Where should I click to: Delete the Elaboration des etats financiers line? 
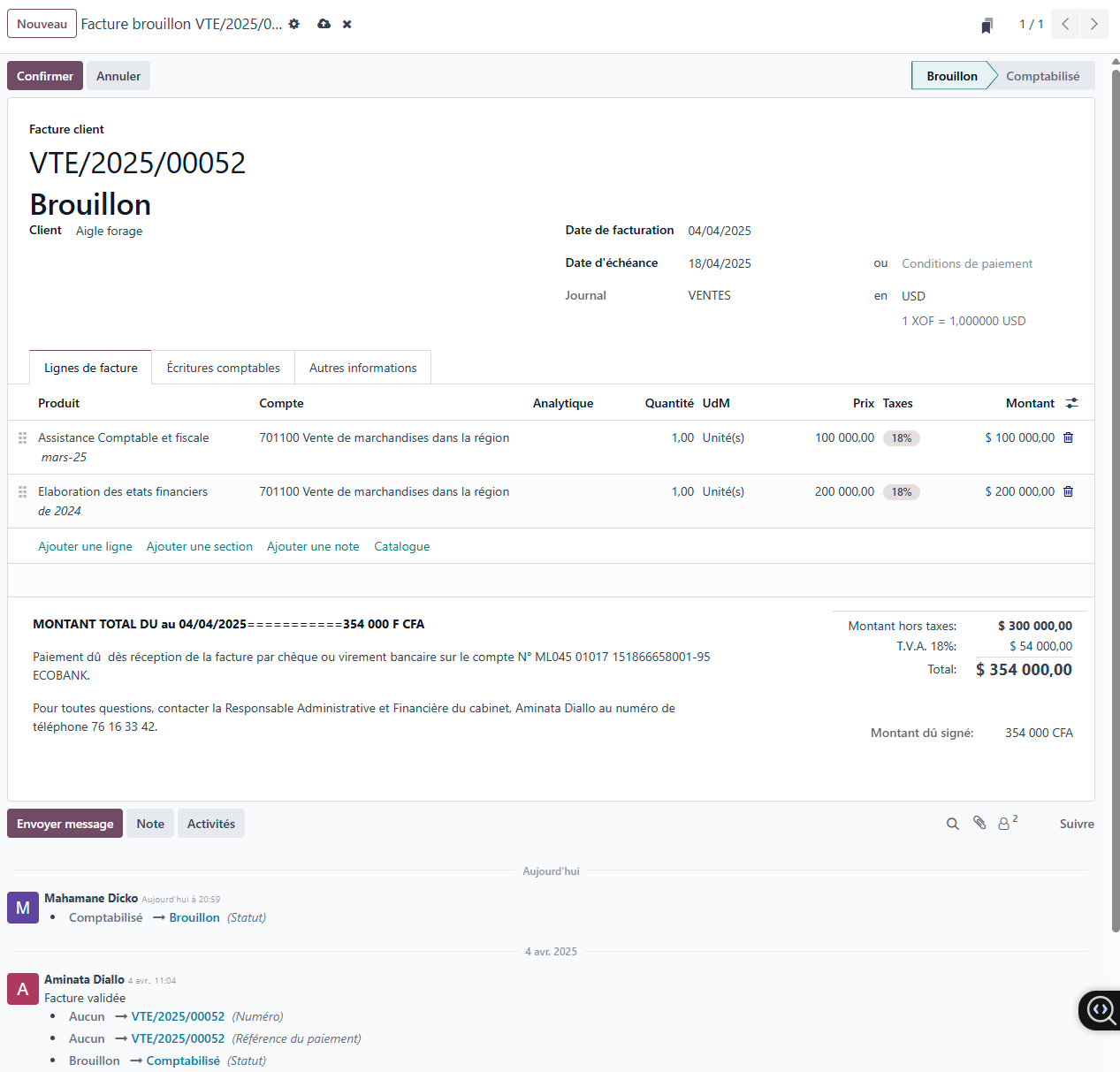pos(1068,491)
